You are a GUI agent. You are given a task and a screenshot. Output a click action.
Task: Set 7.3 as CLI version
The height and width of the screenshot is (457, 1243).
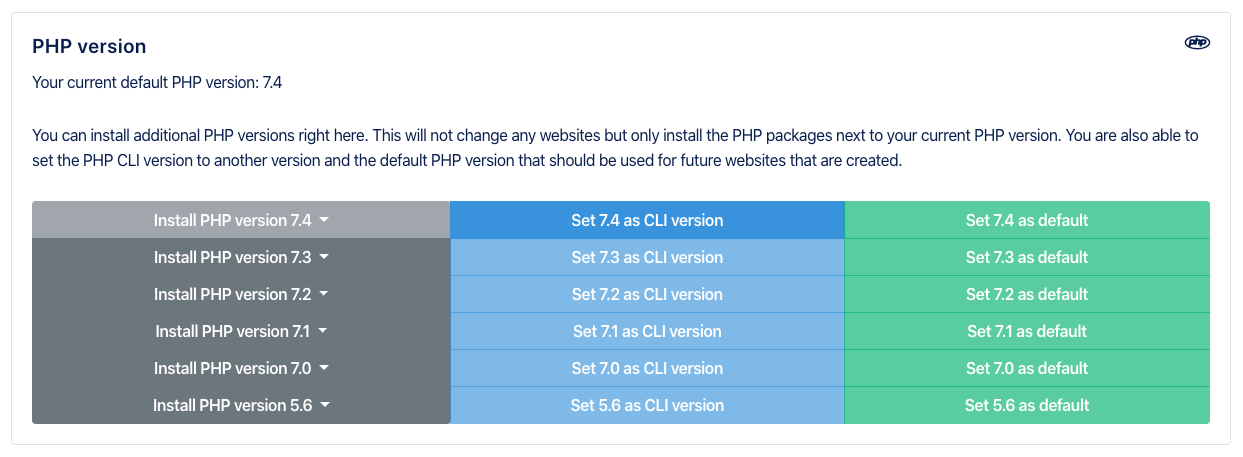(647, 257)
